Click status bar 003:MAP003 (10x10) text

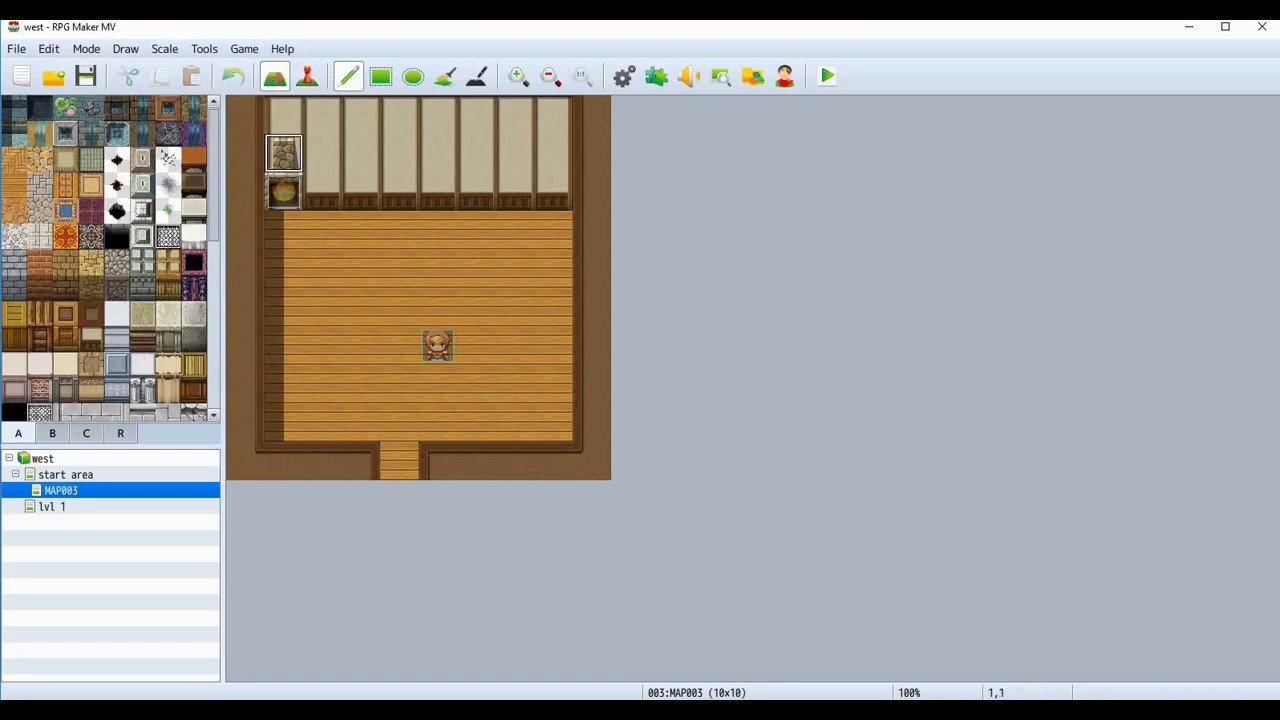(697, 692)
